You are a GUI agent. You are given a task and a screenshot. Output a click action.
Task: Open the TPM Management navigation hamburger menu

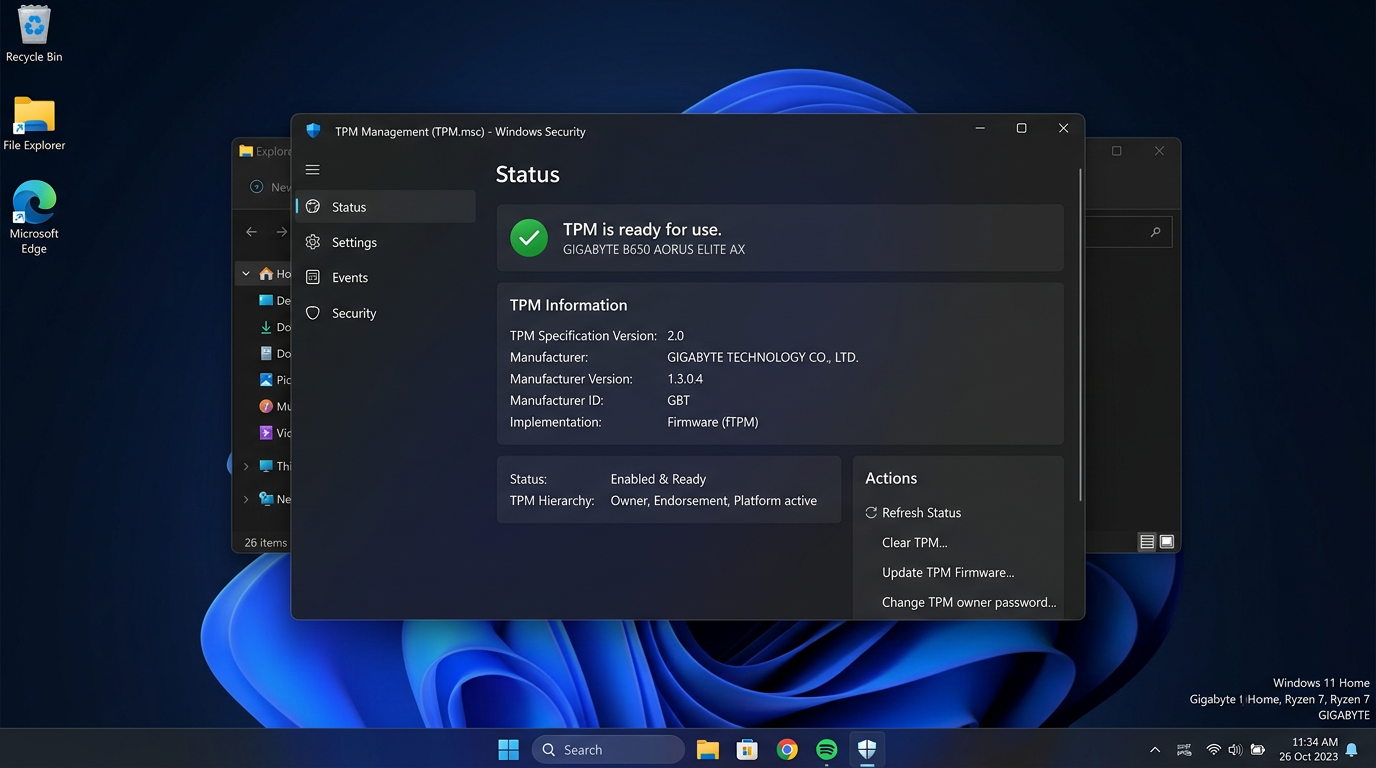(x=312, y=169)
